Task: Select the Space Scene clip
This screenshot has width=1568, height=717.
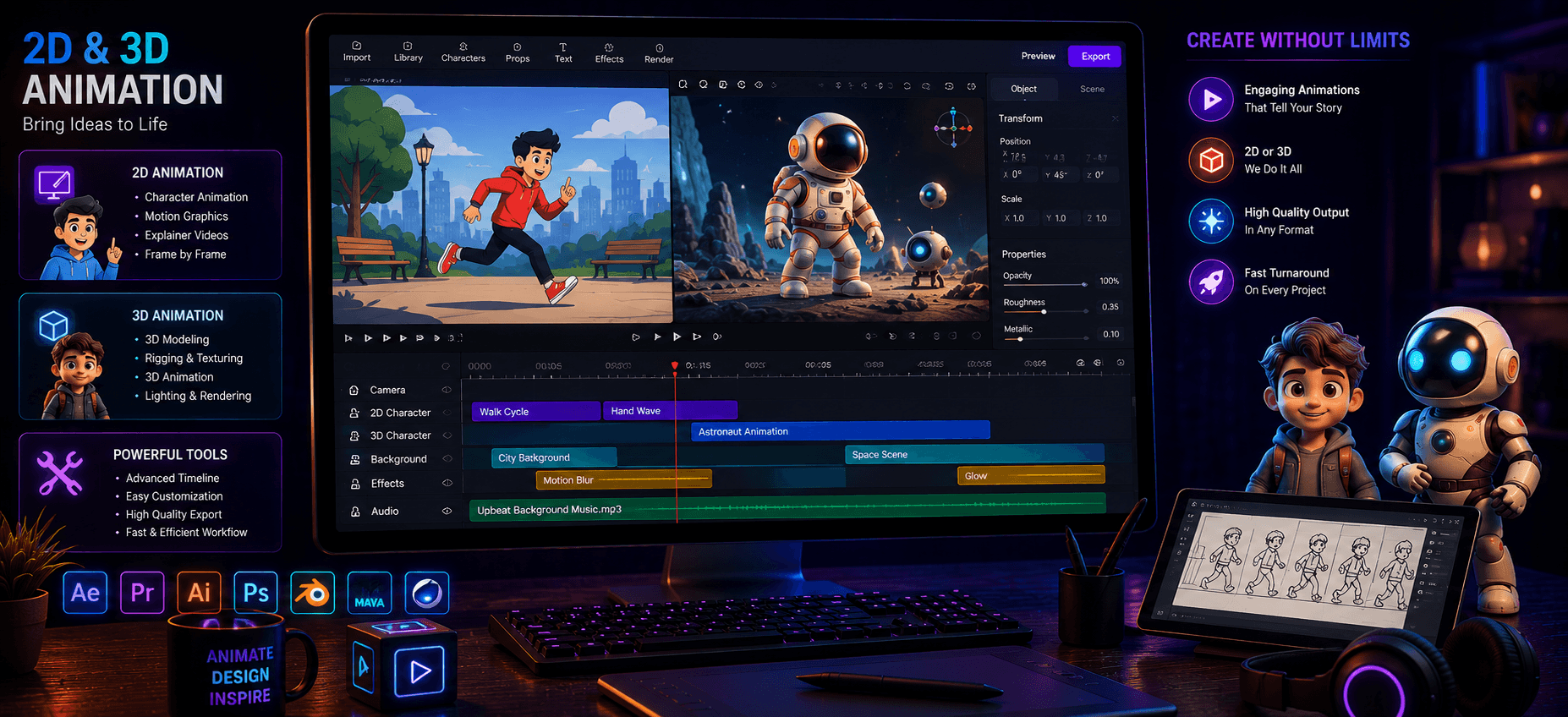Action: pyautogui.click(x=974, y=454)
